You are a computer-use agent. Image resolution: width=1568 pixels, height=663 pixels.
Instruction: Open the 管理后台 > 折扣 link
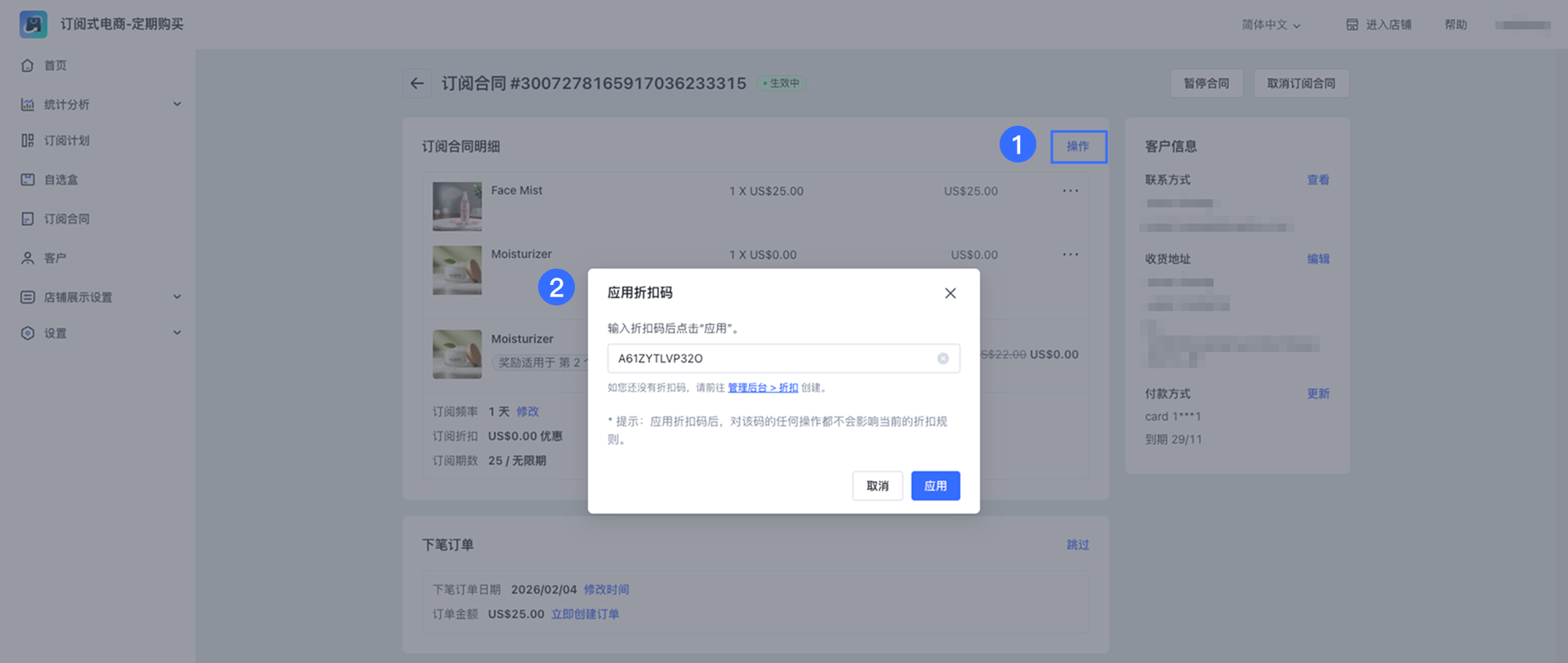pyautogui.click(x=763, y=388)
